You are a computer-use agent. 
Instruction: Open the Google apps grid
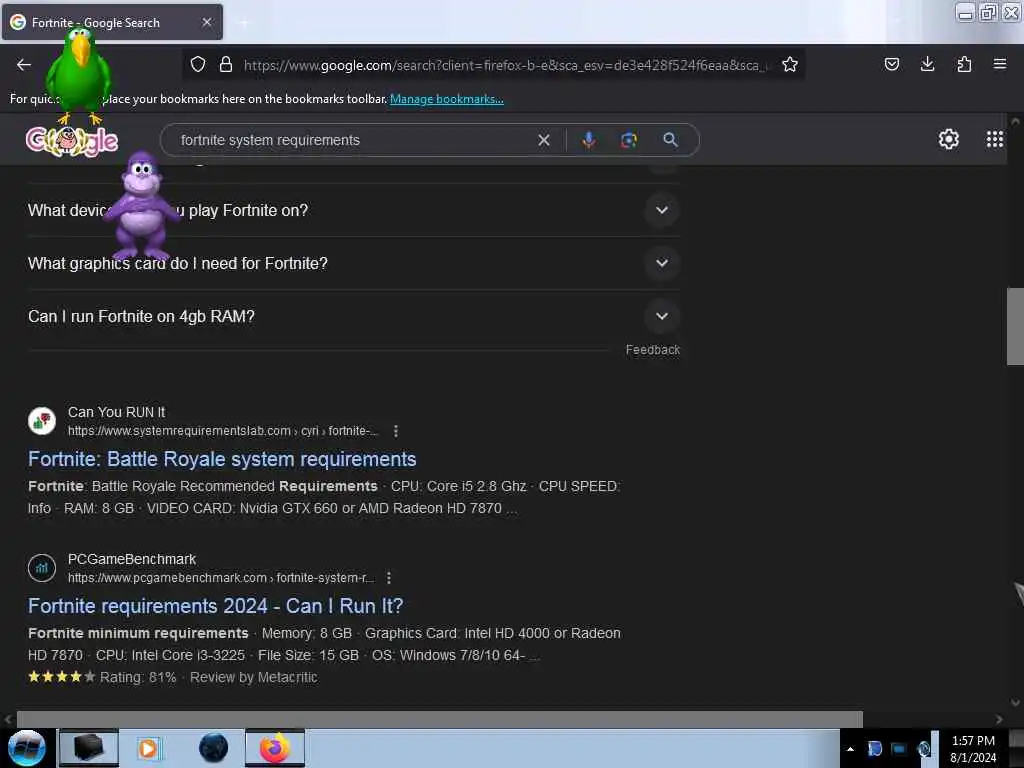click(995, 139)
